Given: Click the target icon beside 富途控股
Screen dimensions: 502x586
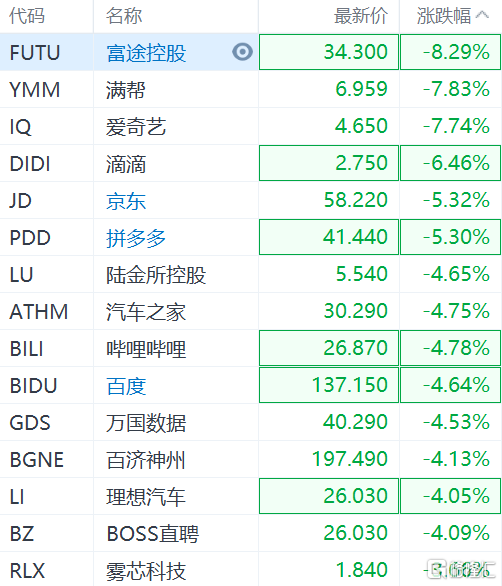Looking at the screenshot, I should pyautogui.click(x=242, y=52).
